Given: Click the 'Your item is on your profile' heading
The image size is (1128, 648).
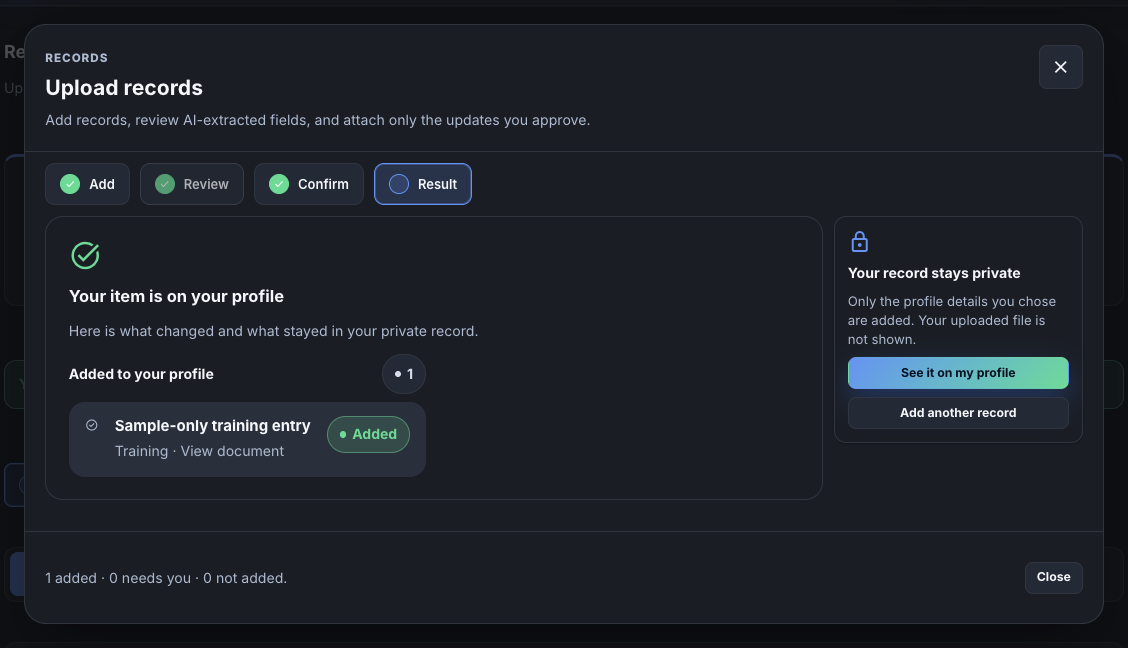Looking at the screenshot, I should 176,296.
